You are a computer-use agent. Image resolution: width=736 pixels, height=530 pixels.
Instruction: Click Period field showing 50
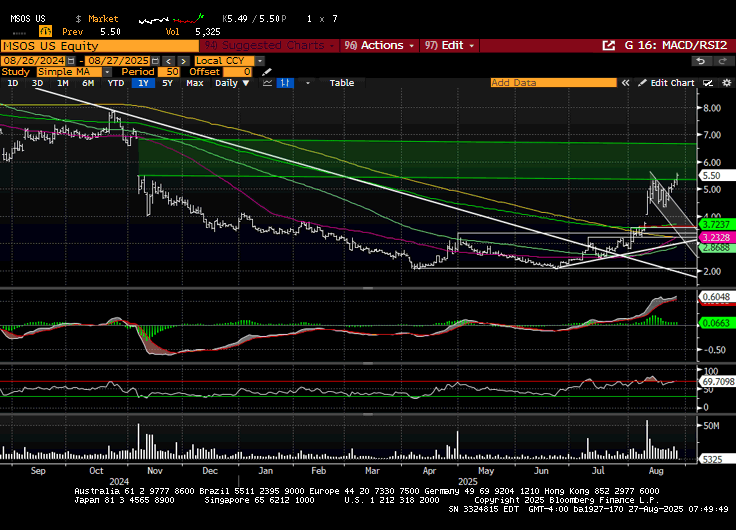tap(169, 72)
